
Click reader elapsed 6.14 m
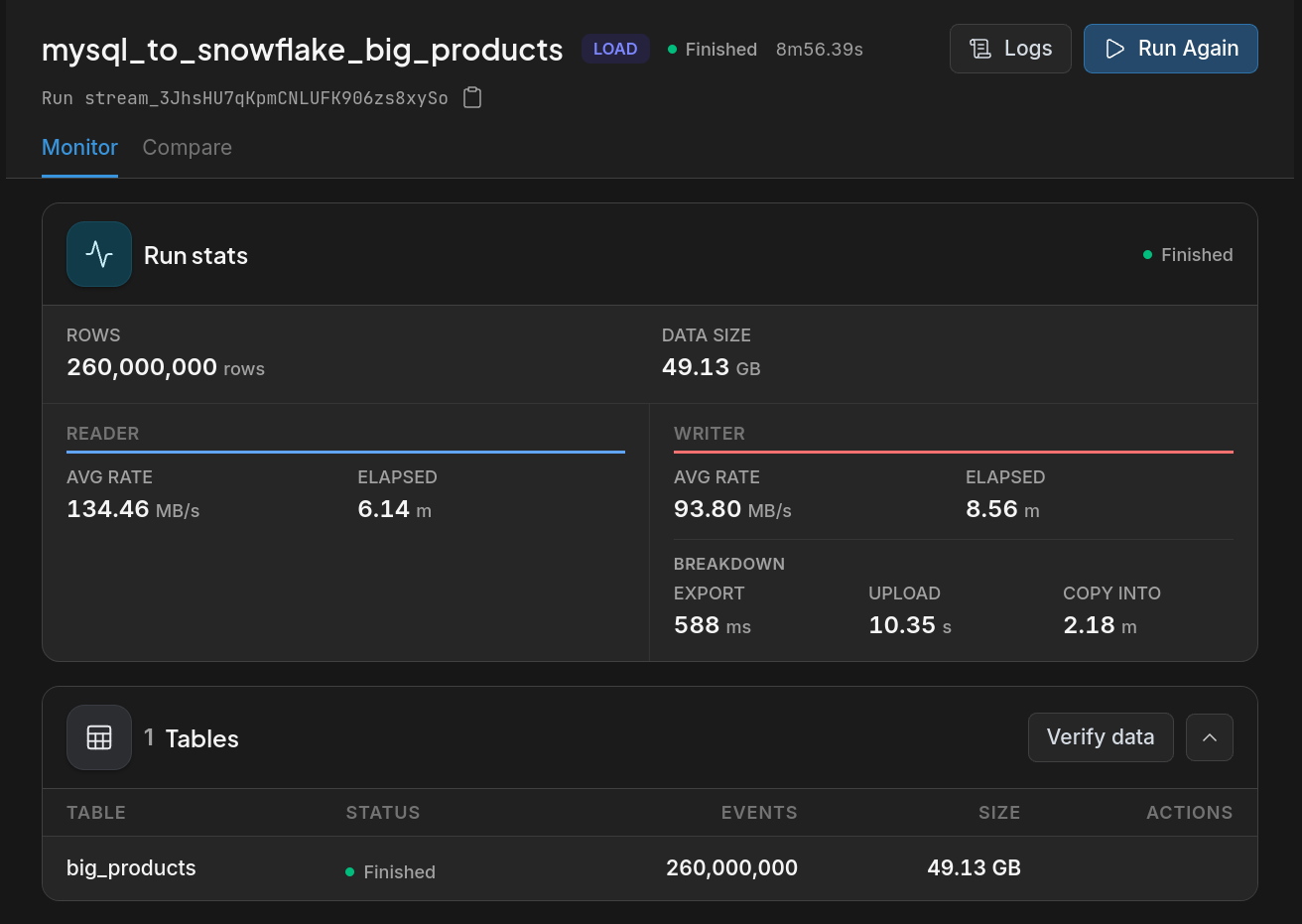(x=395, y=509)
